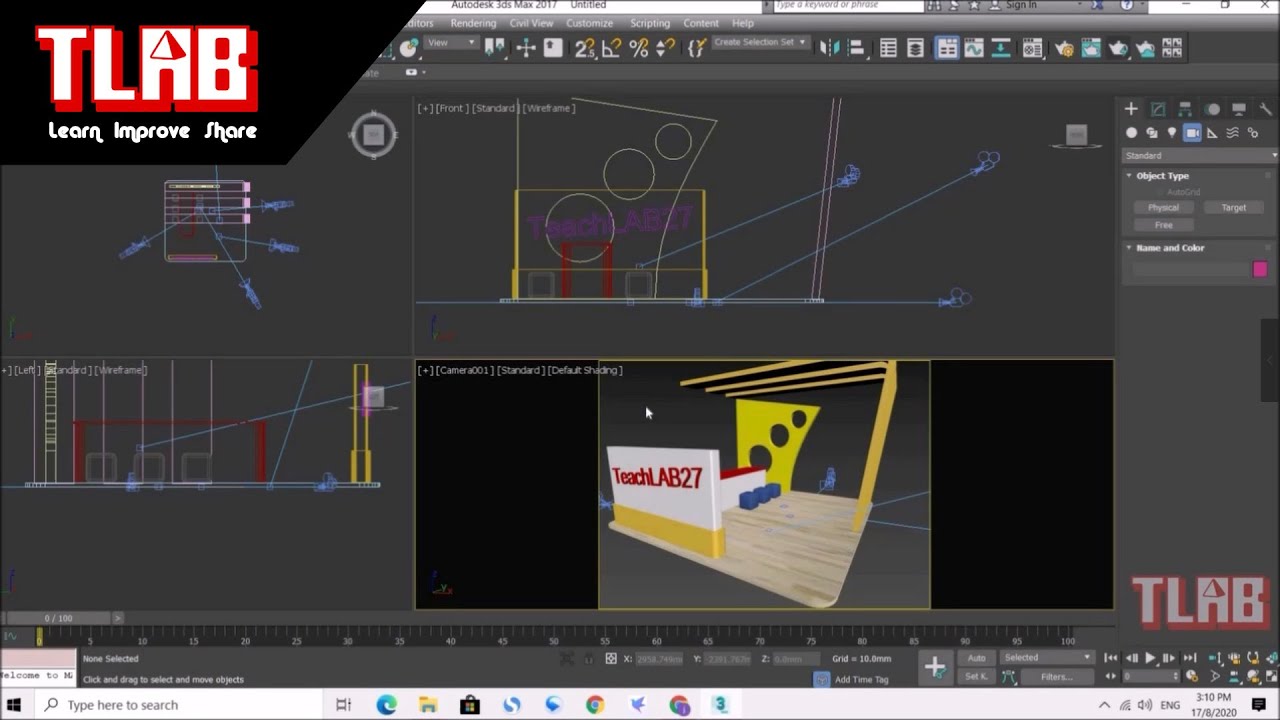Open the Scripting menu

[649, 23]
